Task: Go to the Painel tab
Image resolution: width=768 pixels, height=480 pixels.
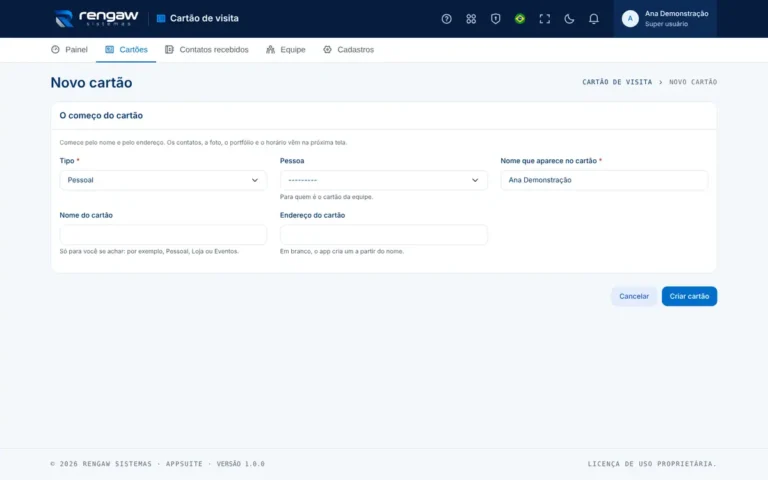Action: coord(69,49)
